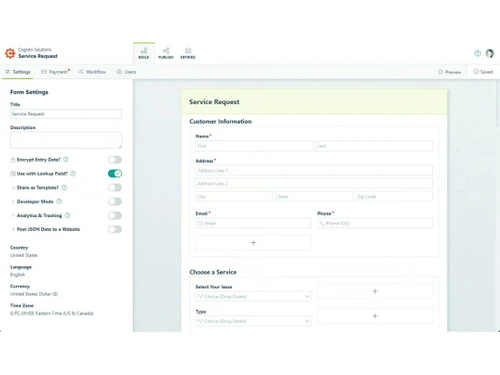Toggle Post JSON Data to a Website switch
This screenshot has height=375, width=500.
115,229
